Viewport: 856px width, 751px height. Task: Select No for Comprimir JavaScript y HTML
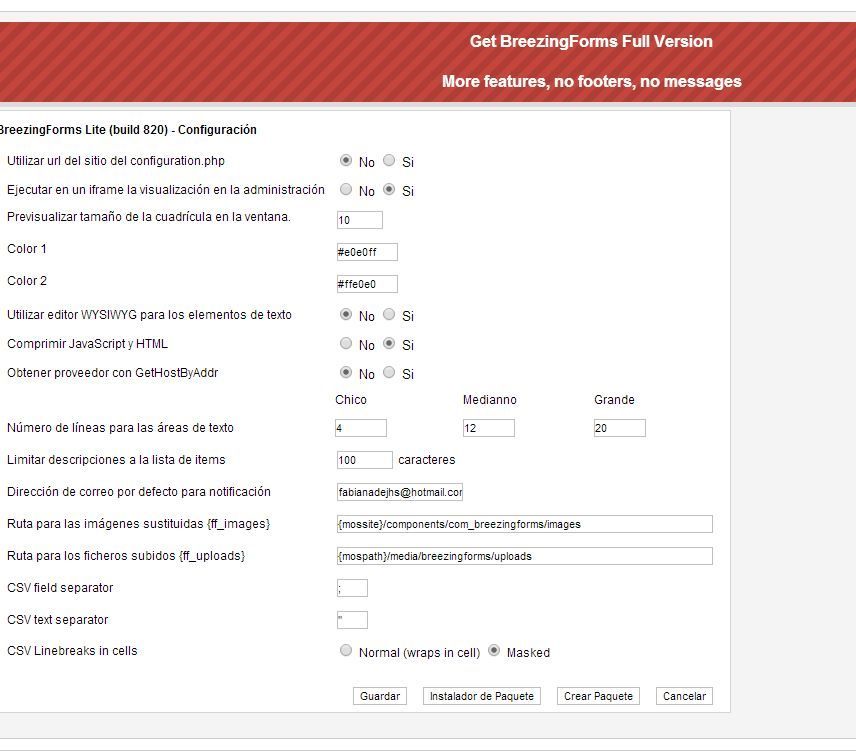click(346, 343)
